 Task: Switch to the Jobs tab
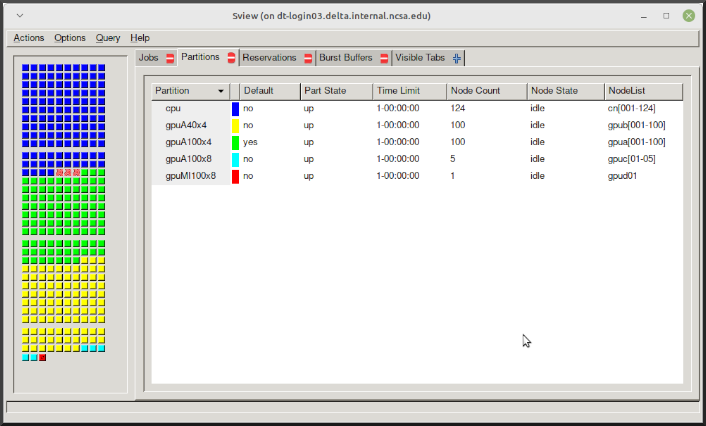[x=149, y=58]
